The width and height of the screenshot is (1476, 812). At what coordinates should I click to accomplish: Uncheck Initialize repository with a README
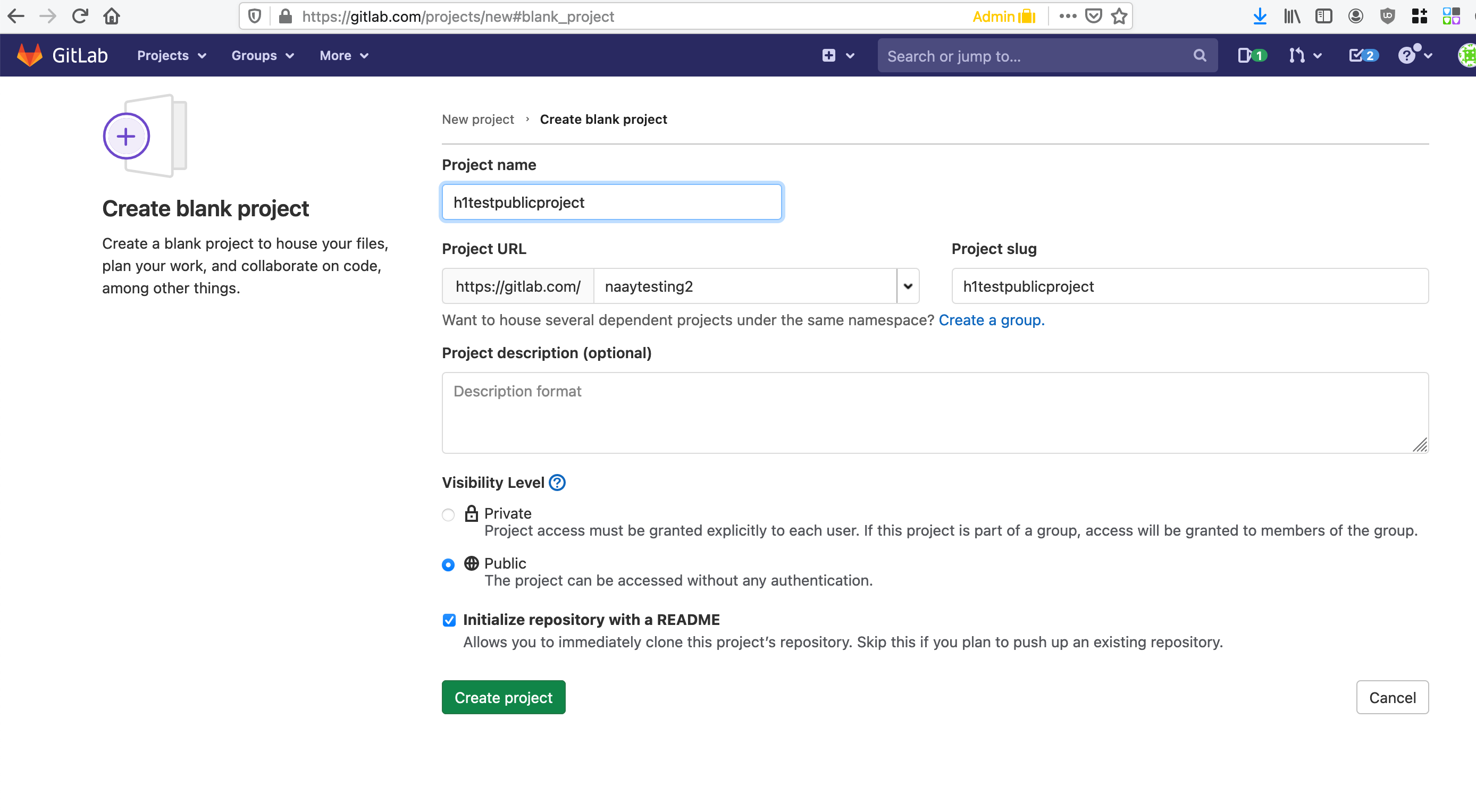[x=449, y=620]
